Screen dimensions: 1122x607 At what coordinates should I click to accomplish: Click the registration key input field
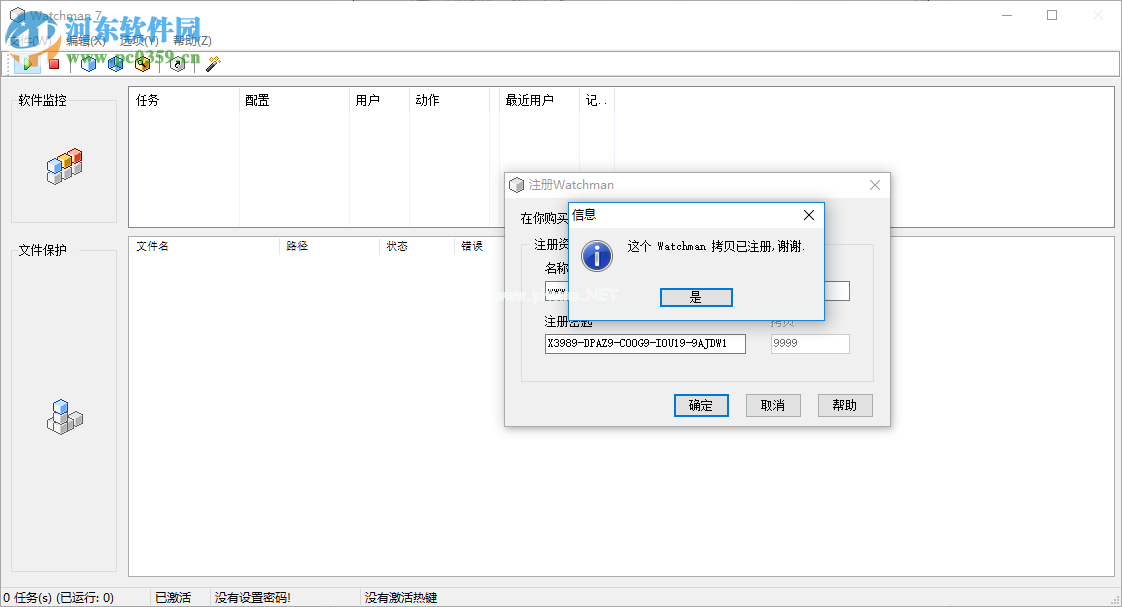click(x=645, y=344)
